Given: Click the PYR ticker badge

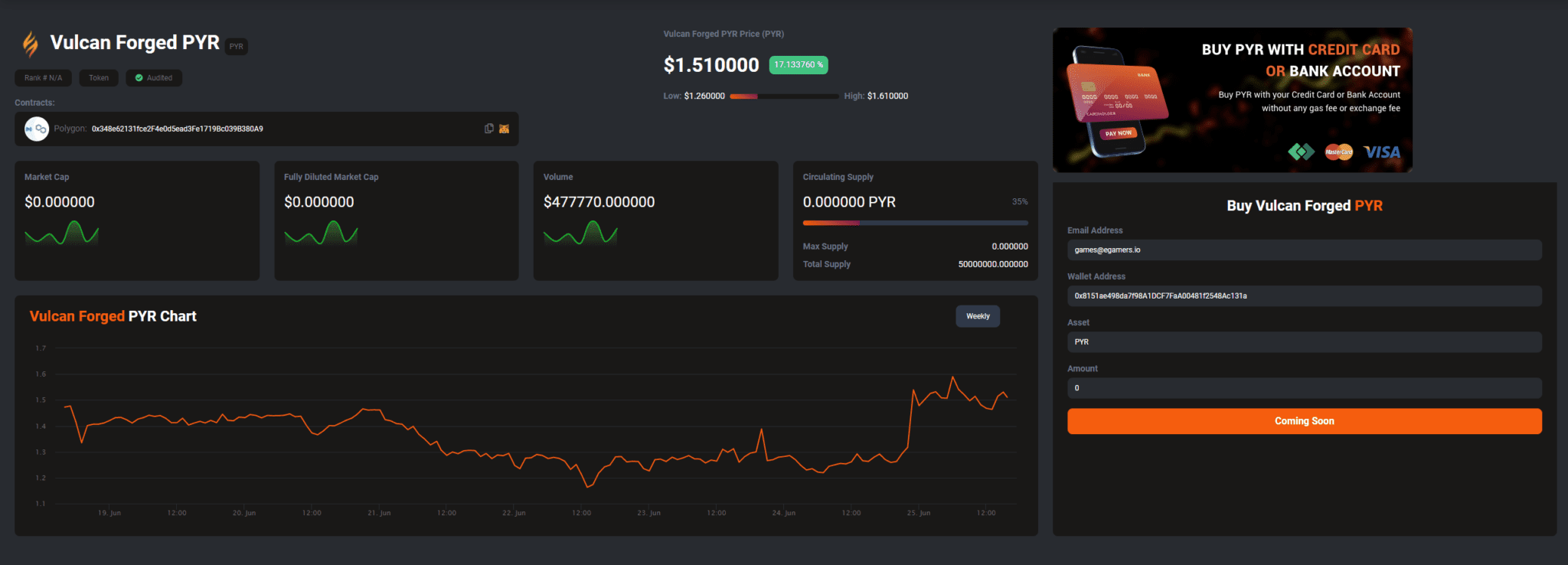Looking at the screenshot, I should click(236, 47).
